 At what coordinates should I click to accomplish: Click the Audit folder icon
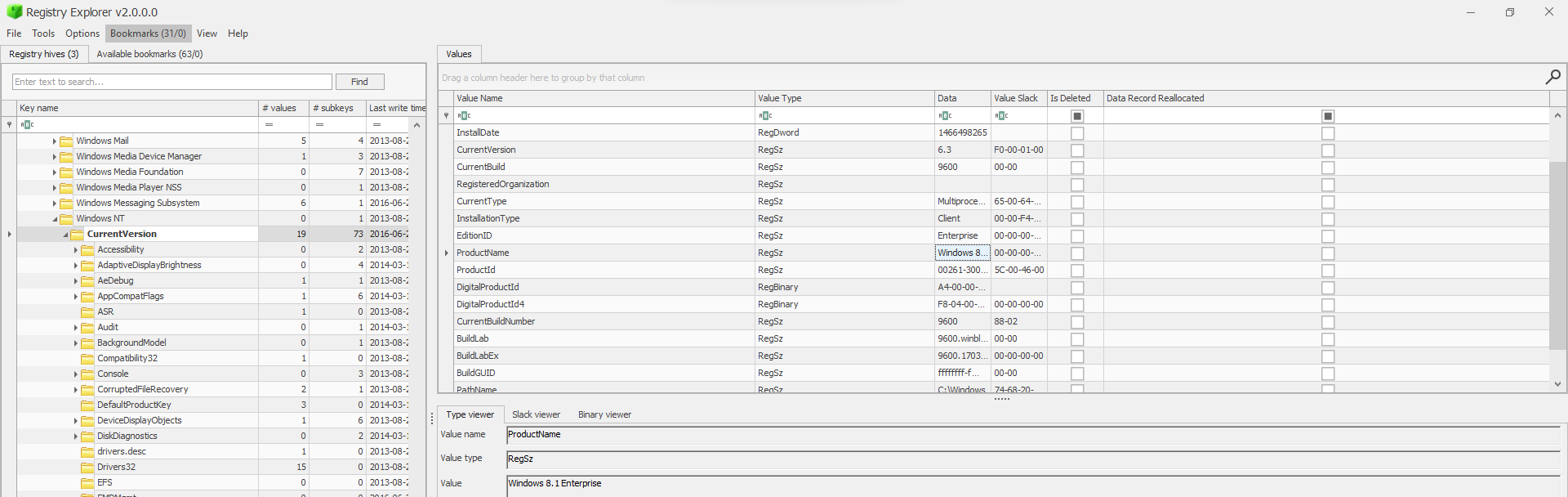tap(88, 327)
